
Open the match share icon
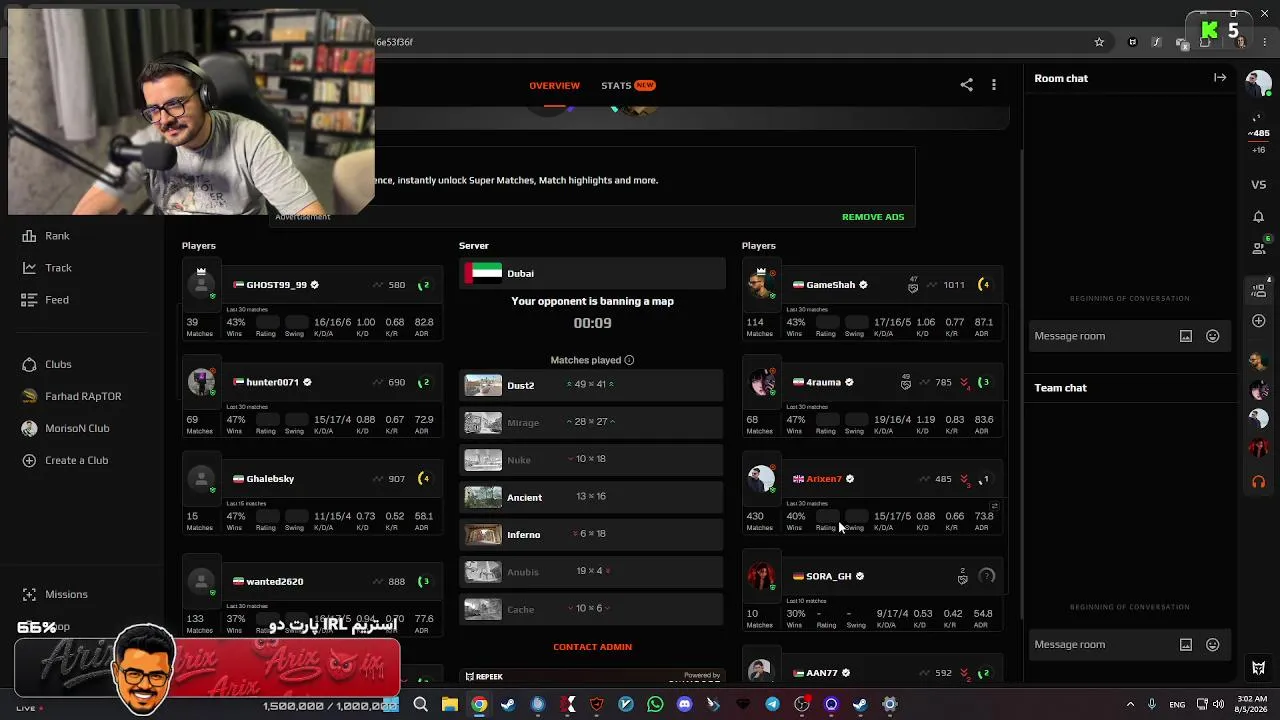coord(966,85)
